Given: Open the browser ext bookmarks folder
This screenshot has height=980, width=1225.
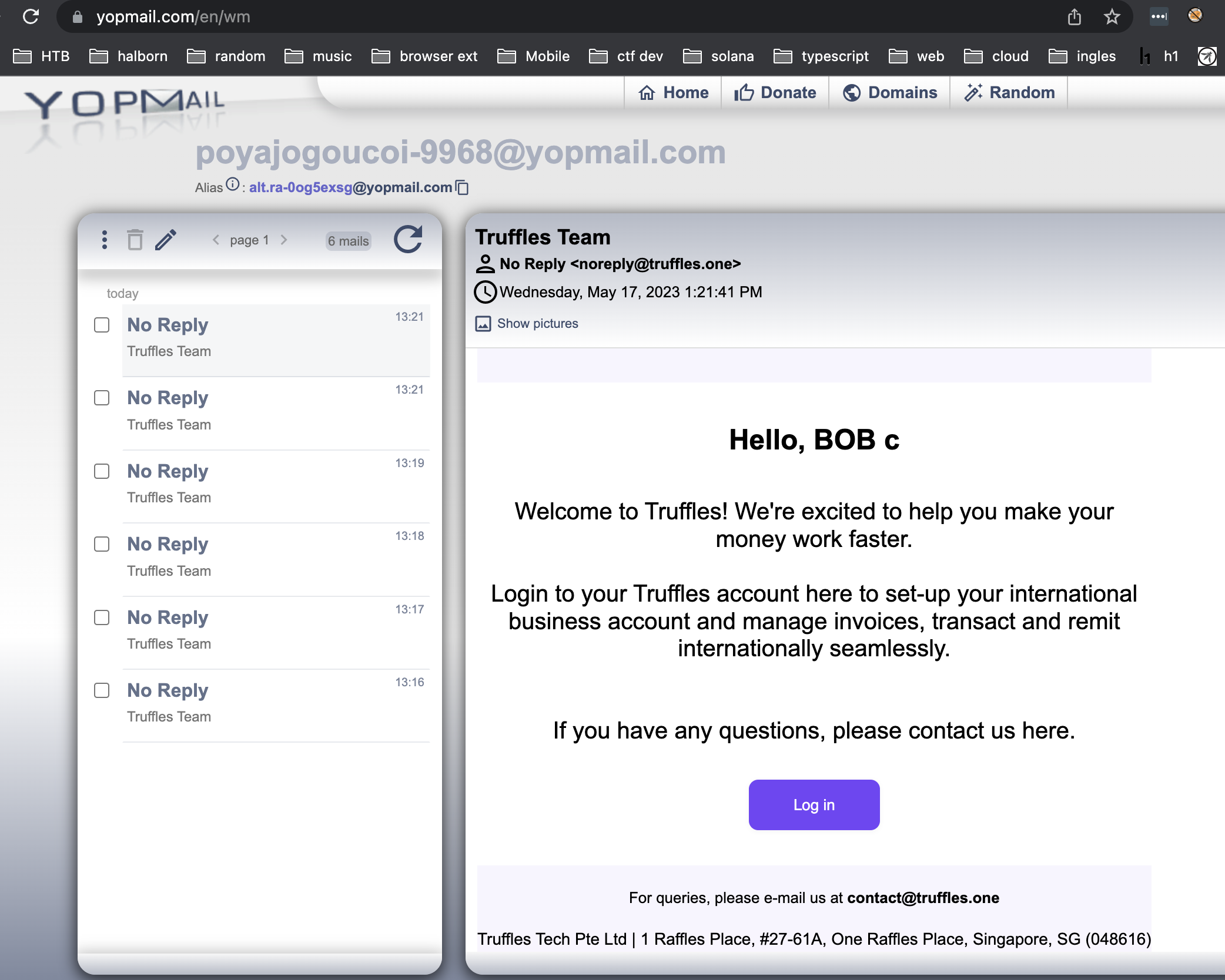Looking at the screenshot, I should (x=424, y=56).
